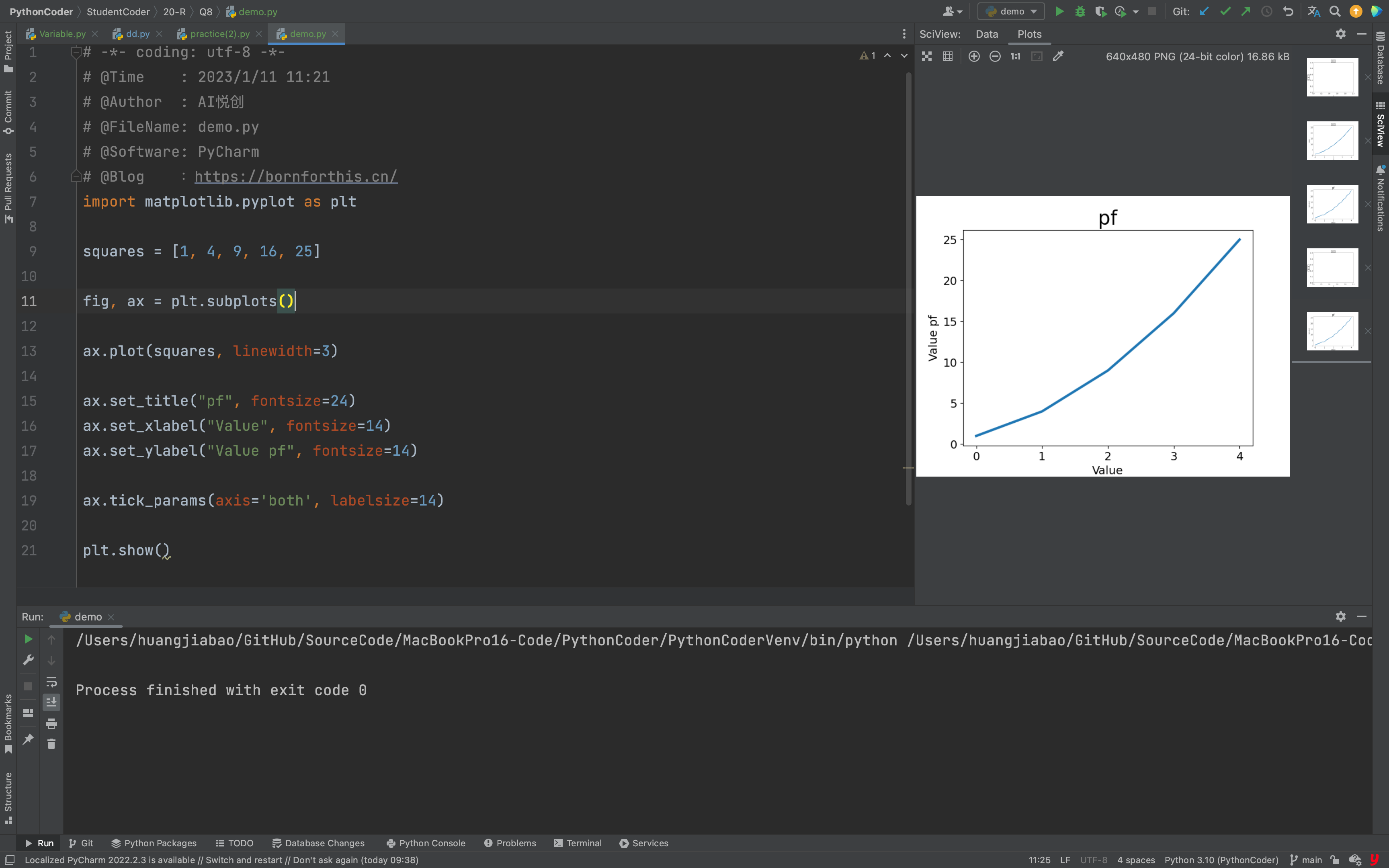
Task: Set plot to actual size 1:1
Action: coord(1016,56)
